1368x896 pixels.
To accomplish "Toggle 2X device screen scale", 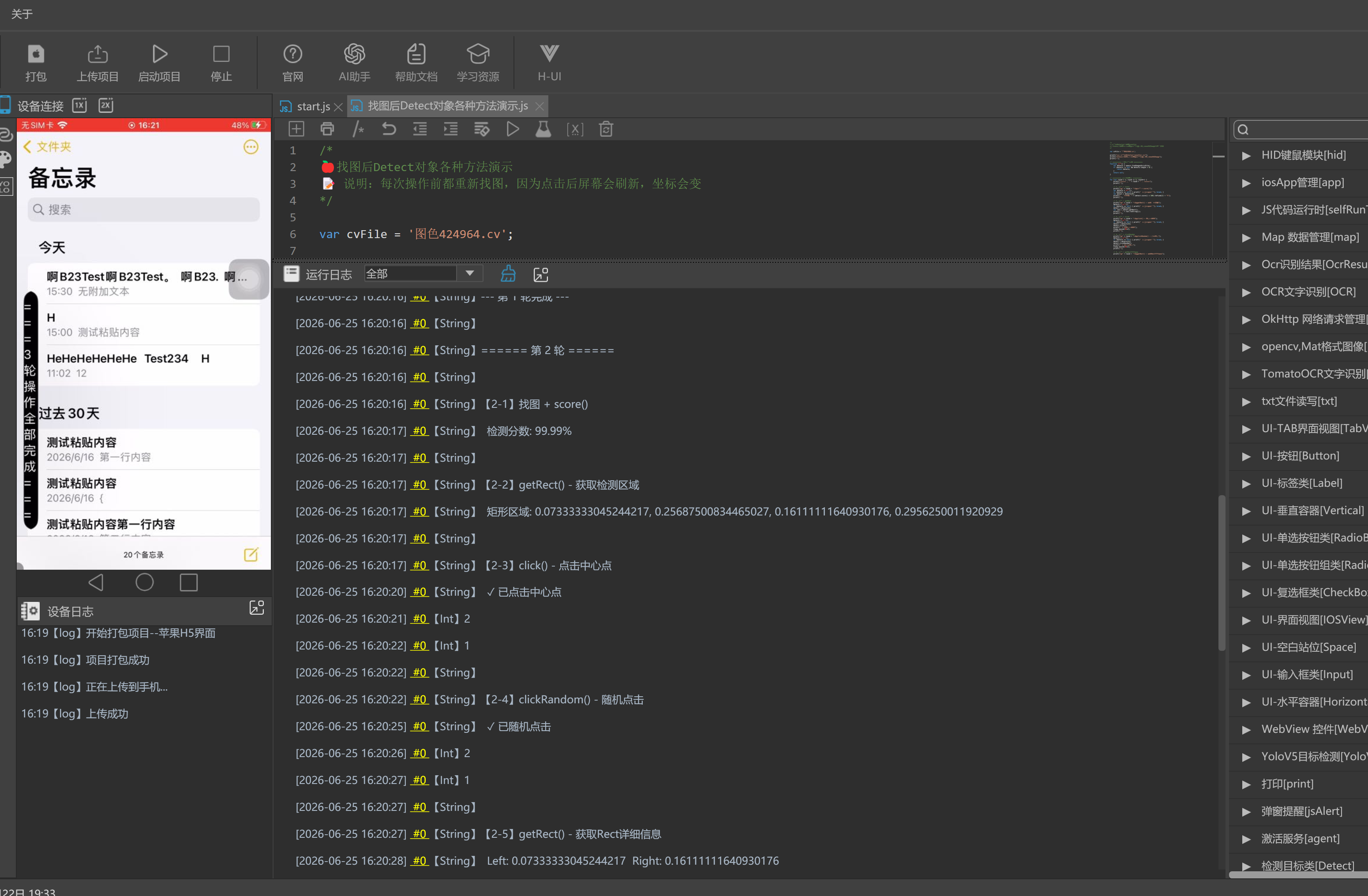I will pyautogui.click(x=106, y=106).
